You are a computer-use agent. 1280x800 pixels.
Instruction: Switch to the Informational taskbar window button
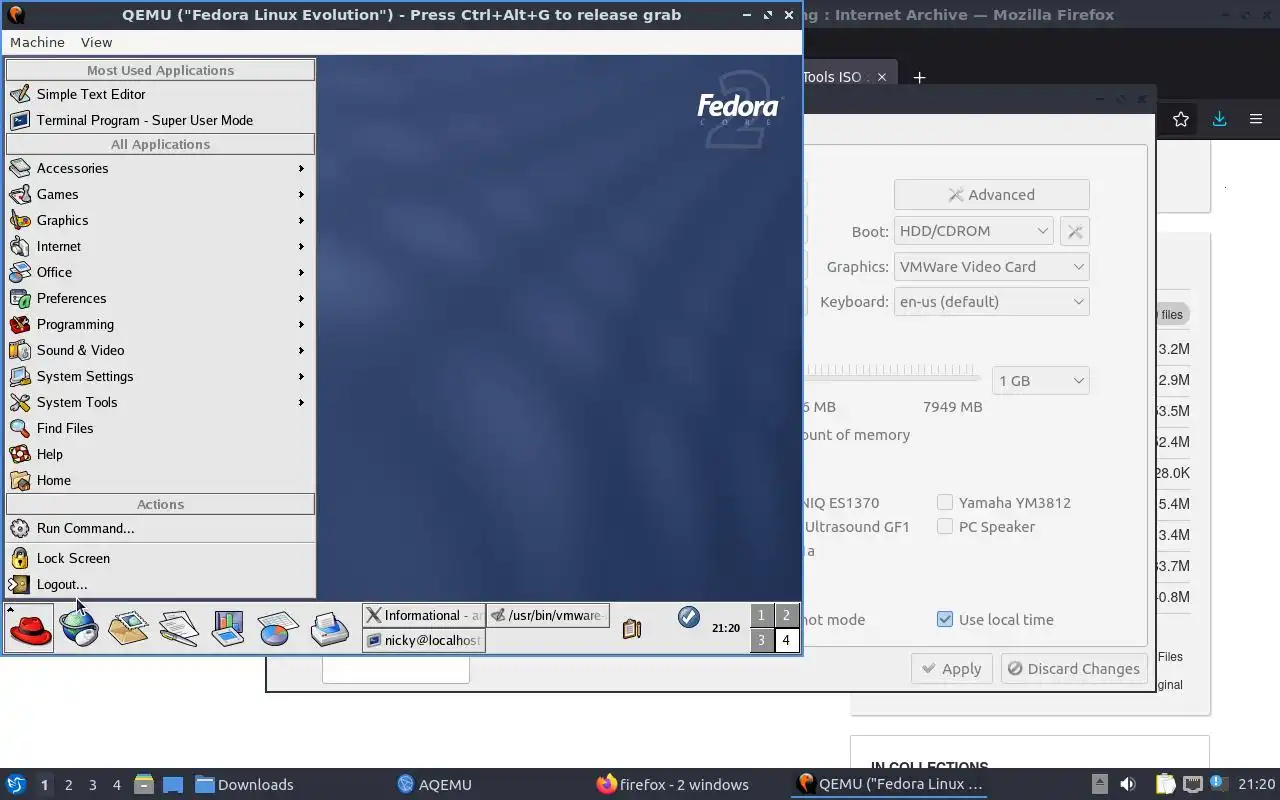pos(423,615)
